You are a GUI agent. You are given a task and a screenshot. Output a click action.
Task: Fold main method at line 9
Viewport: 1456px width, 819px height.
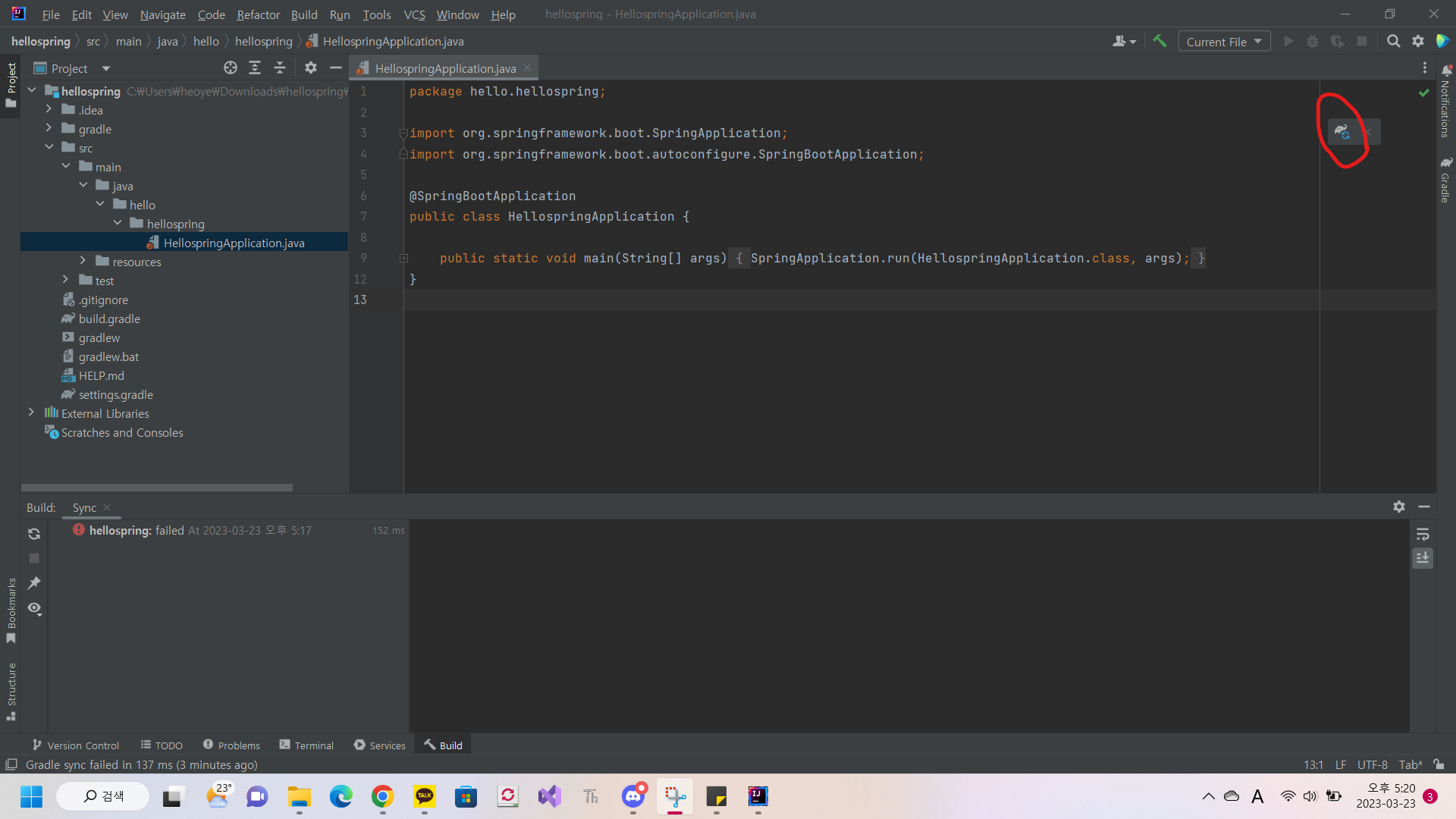tap(403, 259)
